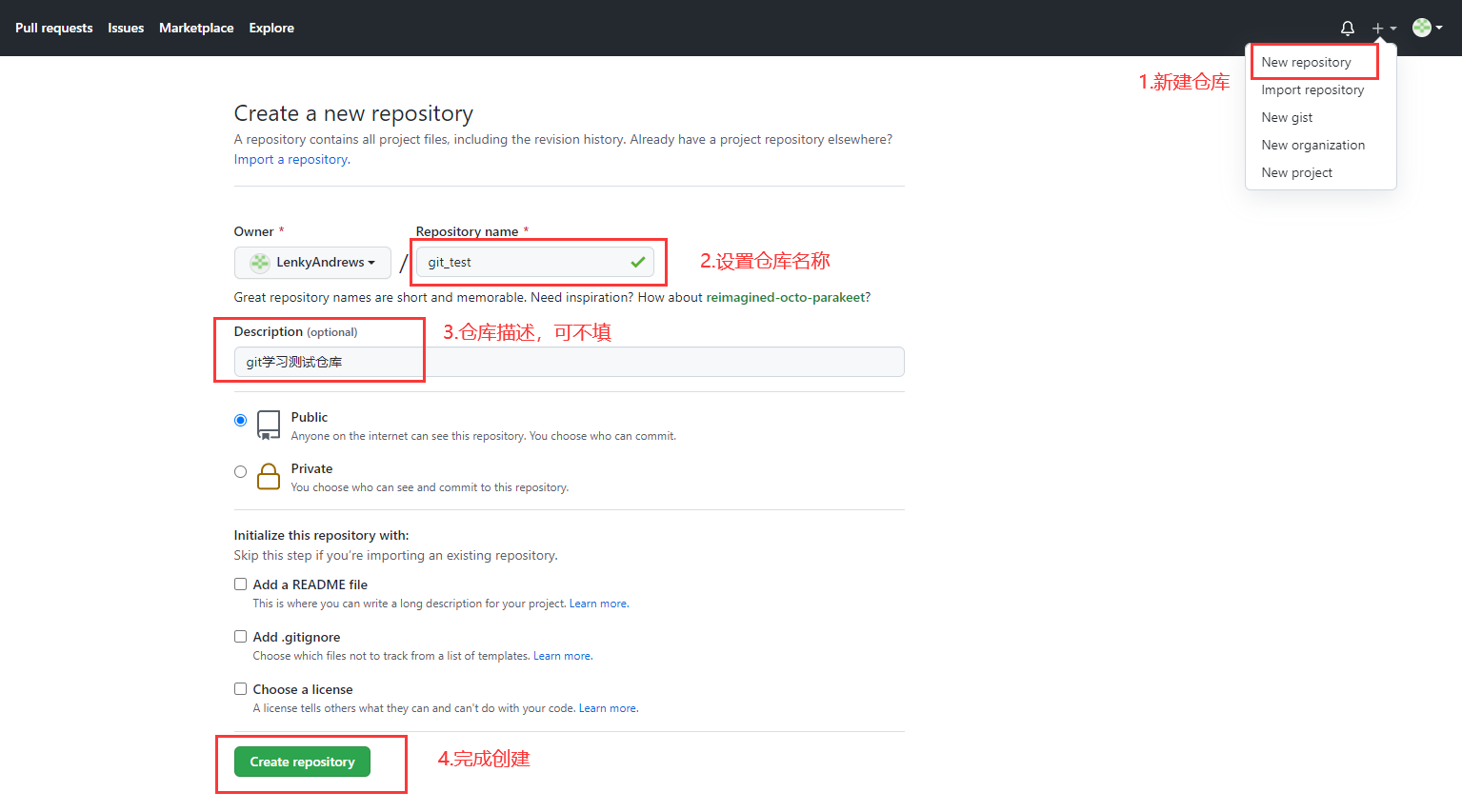
Task: Click the Private option label
Action: [311, 468]
